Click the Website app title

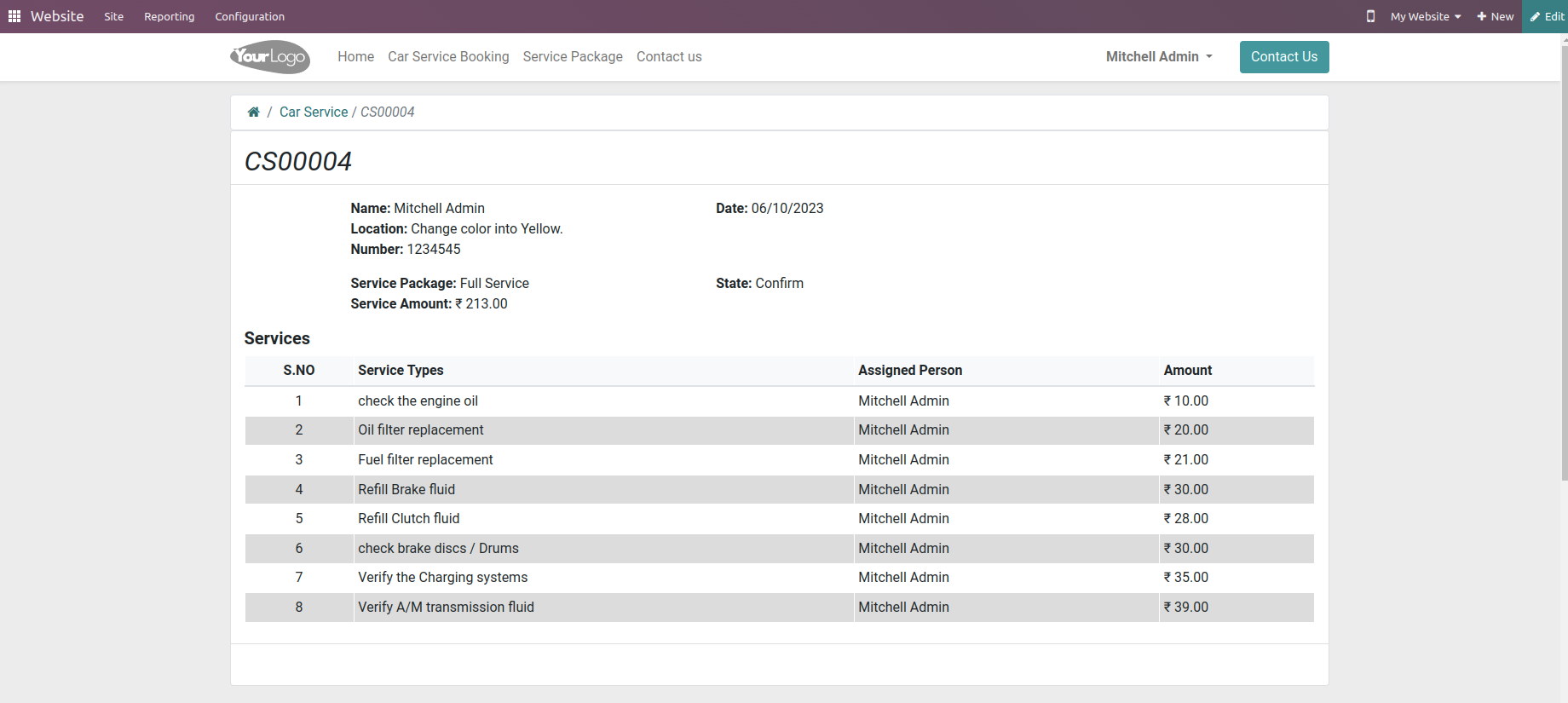click(x=57, y=16)
